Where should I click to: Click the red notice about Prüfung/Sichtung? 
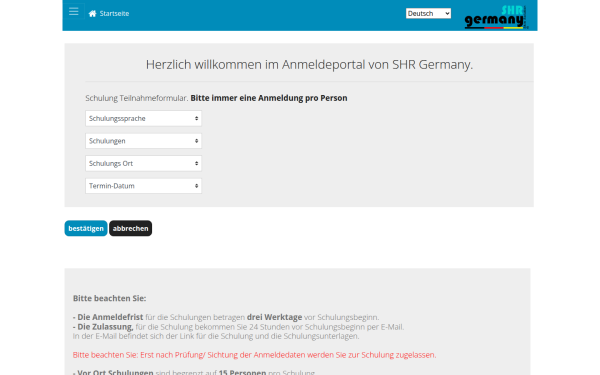pos(254,355)
